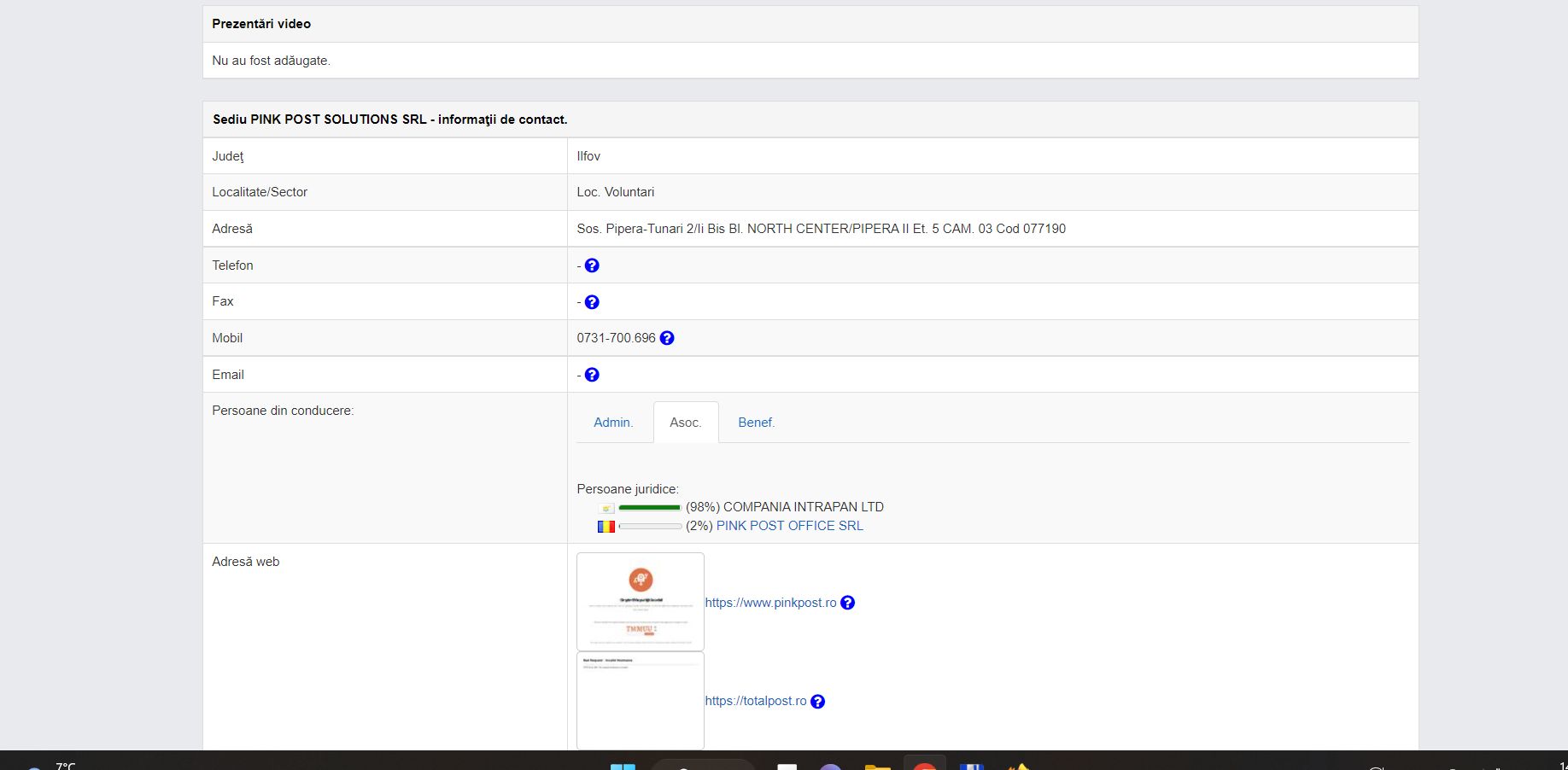Click the Romanian flag icon beside PINK POST OFFICE

pyautogui.click(x=606, y=527)
